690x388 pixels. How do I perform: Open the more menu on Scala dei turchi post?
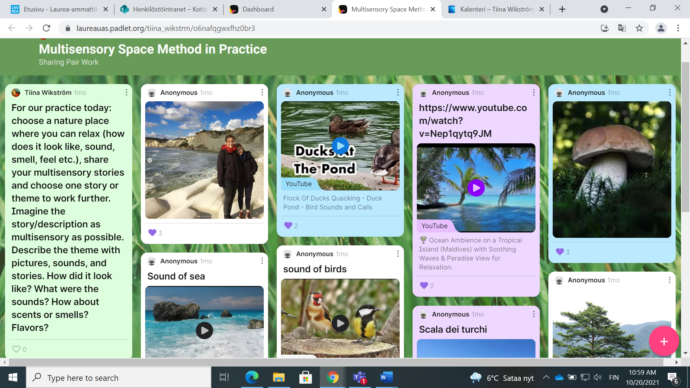[x=534, y=314]
